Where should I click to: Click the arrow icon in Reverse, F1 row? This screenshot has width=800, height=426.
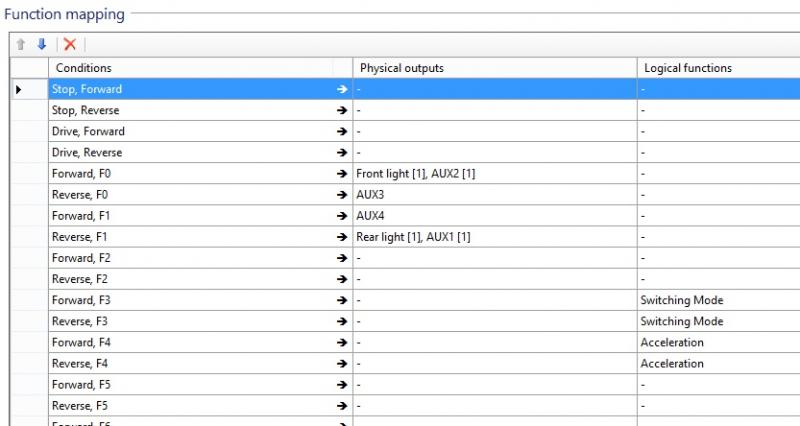point(342,237)
